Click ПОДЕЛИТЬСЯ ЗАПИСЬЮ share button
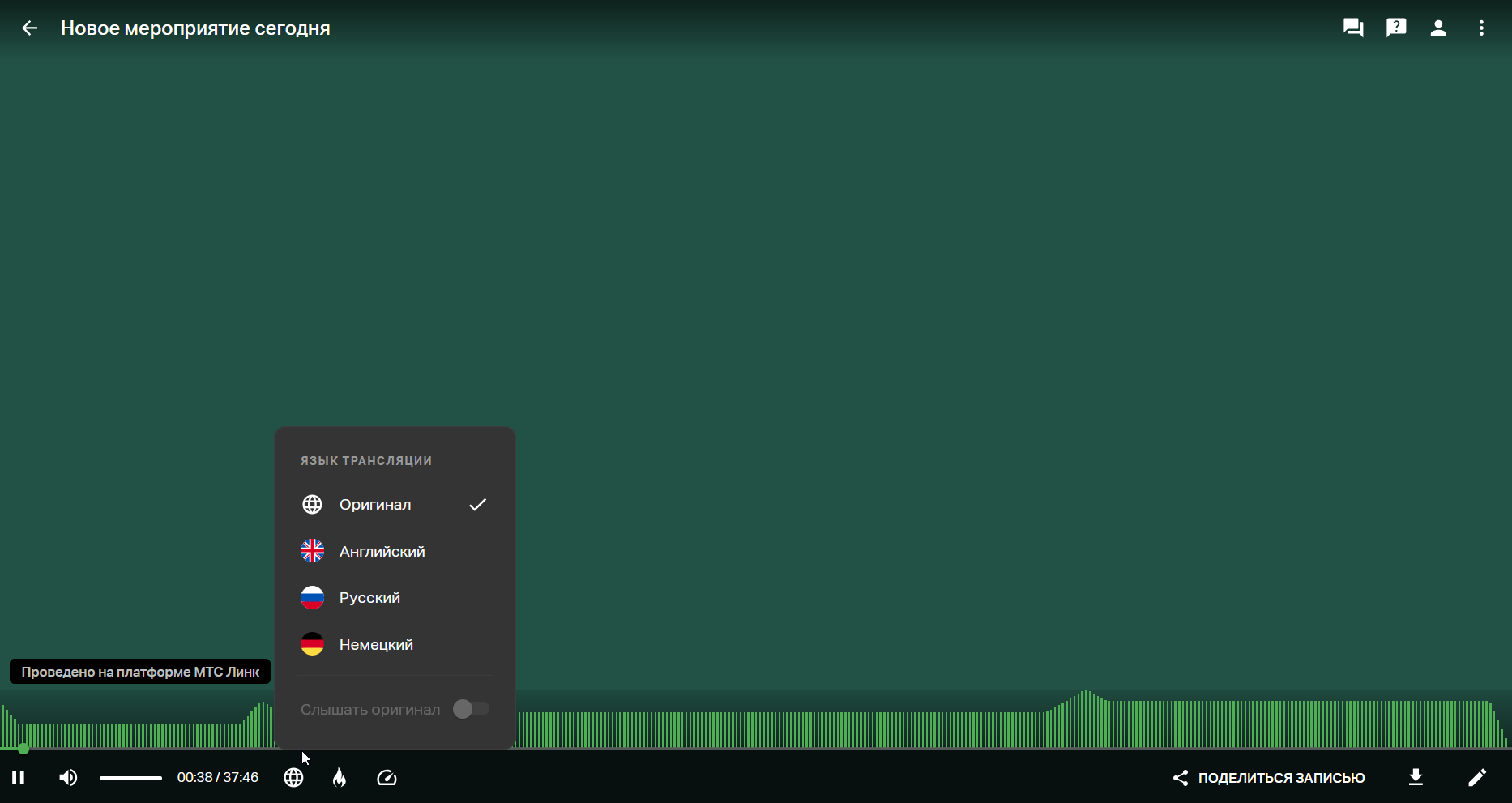 tap(1269, 778)
